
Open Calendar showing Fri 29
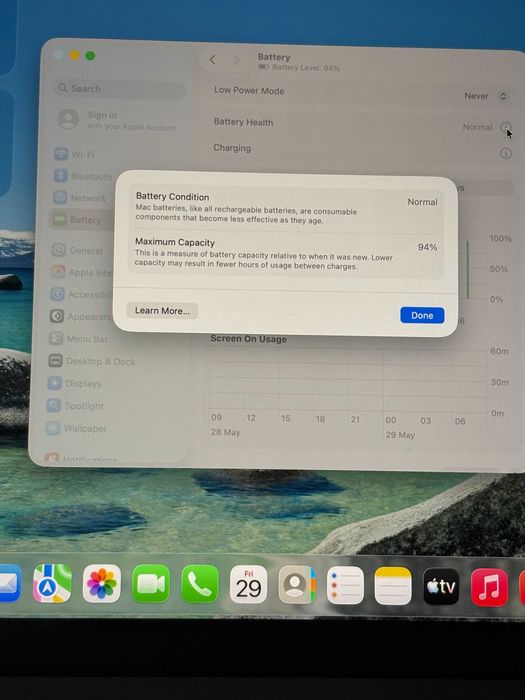[249, 584]
